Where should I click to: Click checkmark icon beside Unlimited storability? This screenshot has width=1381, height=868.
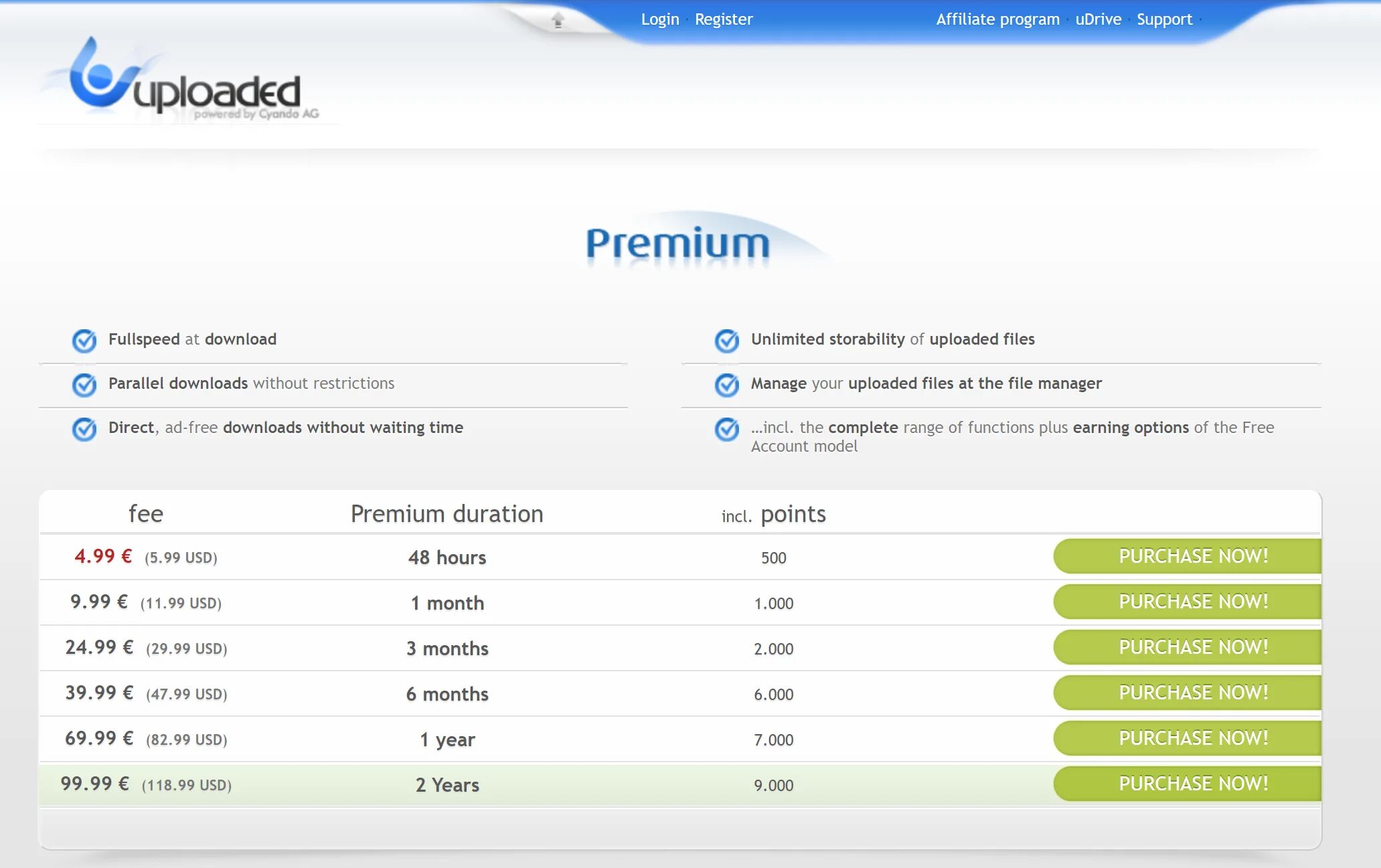727,341
